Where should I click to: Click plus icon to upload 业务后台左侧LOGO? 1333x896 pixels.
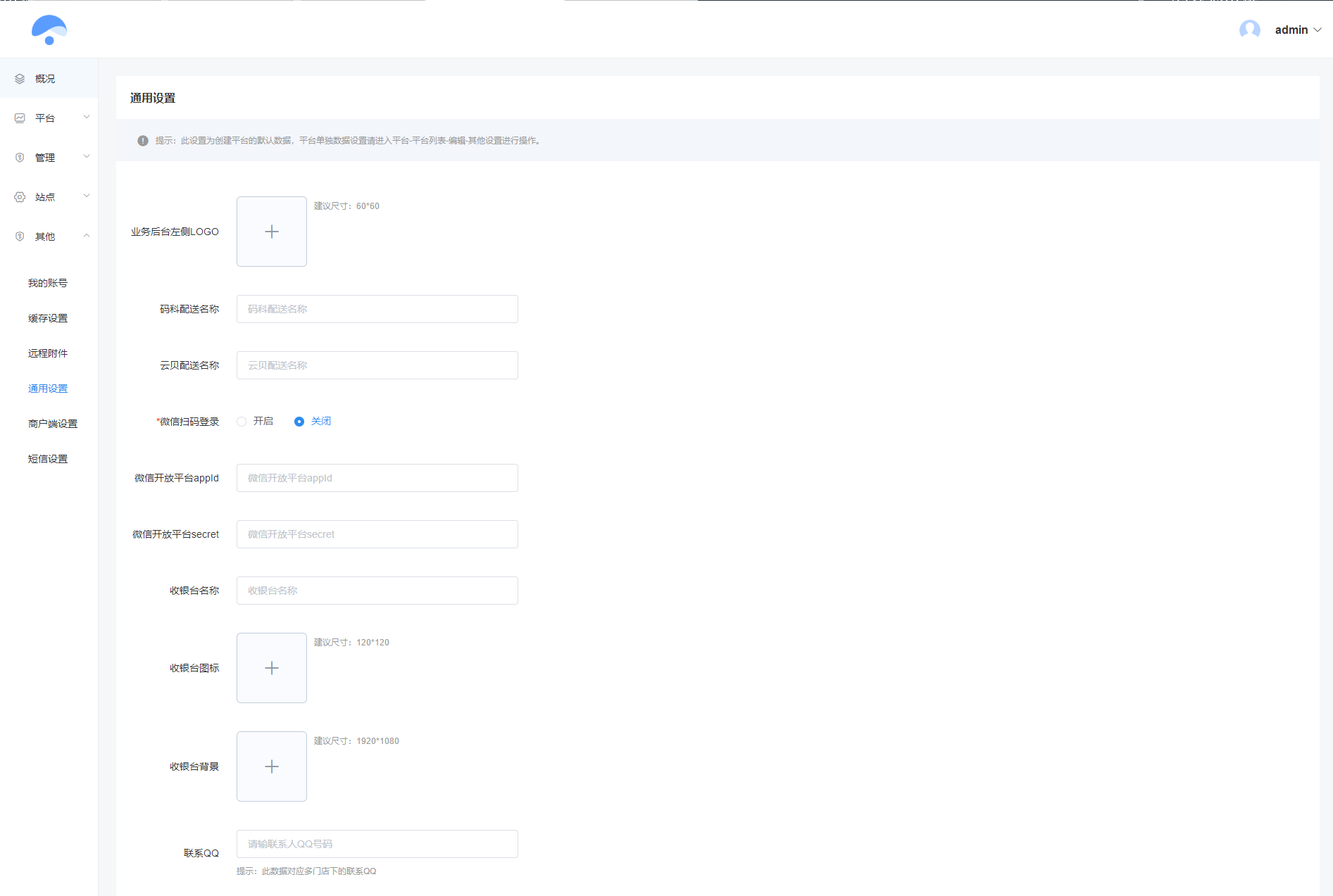(272, 232)
